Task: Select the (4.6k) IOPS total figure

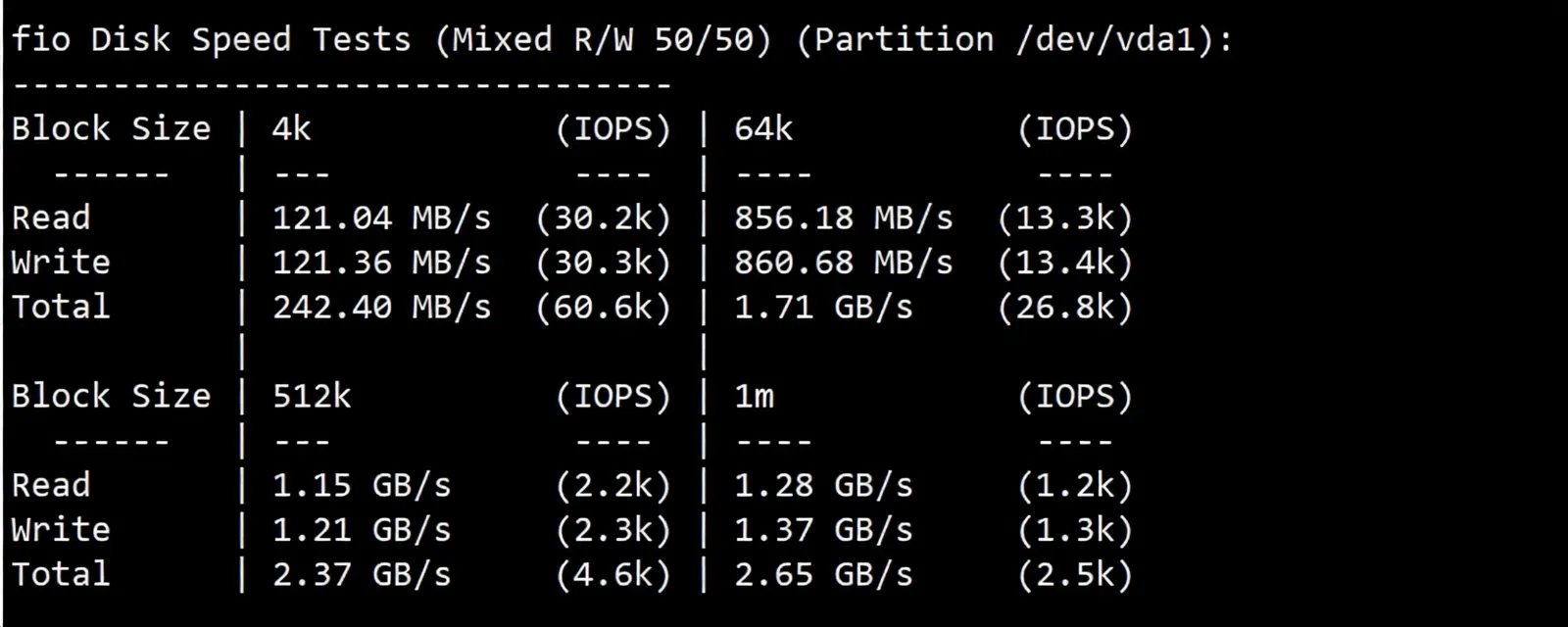Action: coord(612,575)
